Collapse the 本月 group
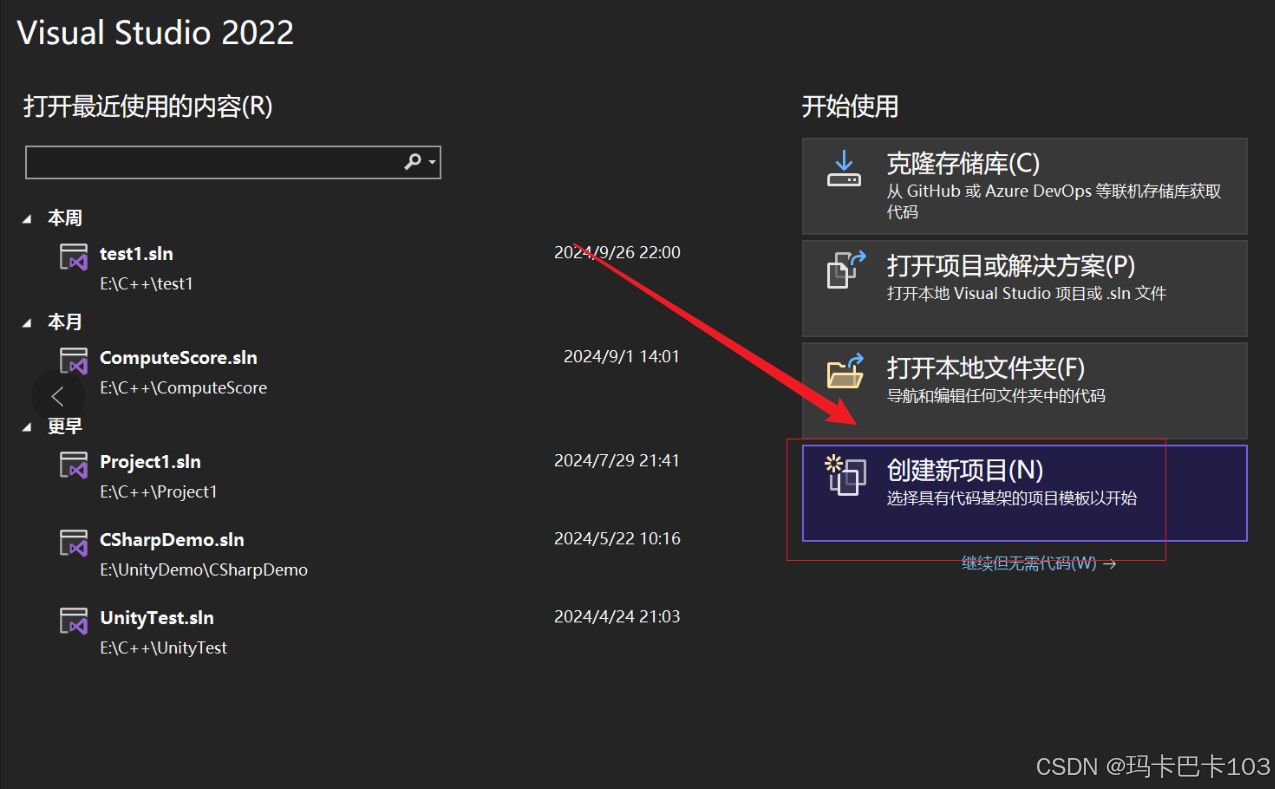Image resolution: width=1275 pixels, height=789 pixels. coord(27,322)
